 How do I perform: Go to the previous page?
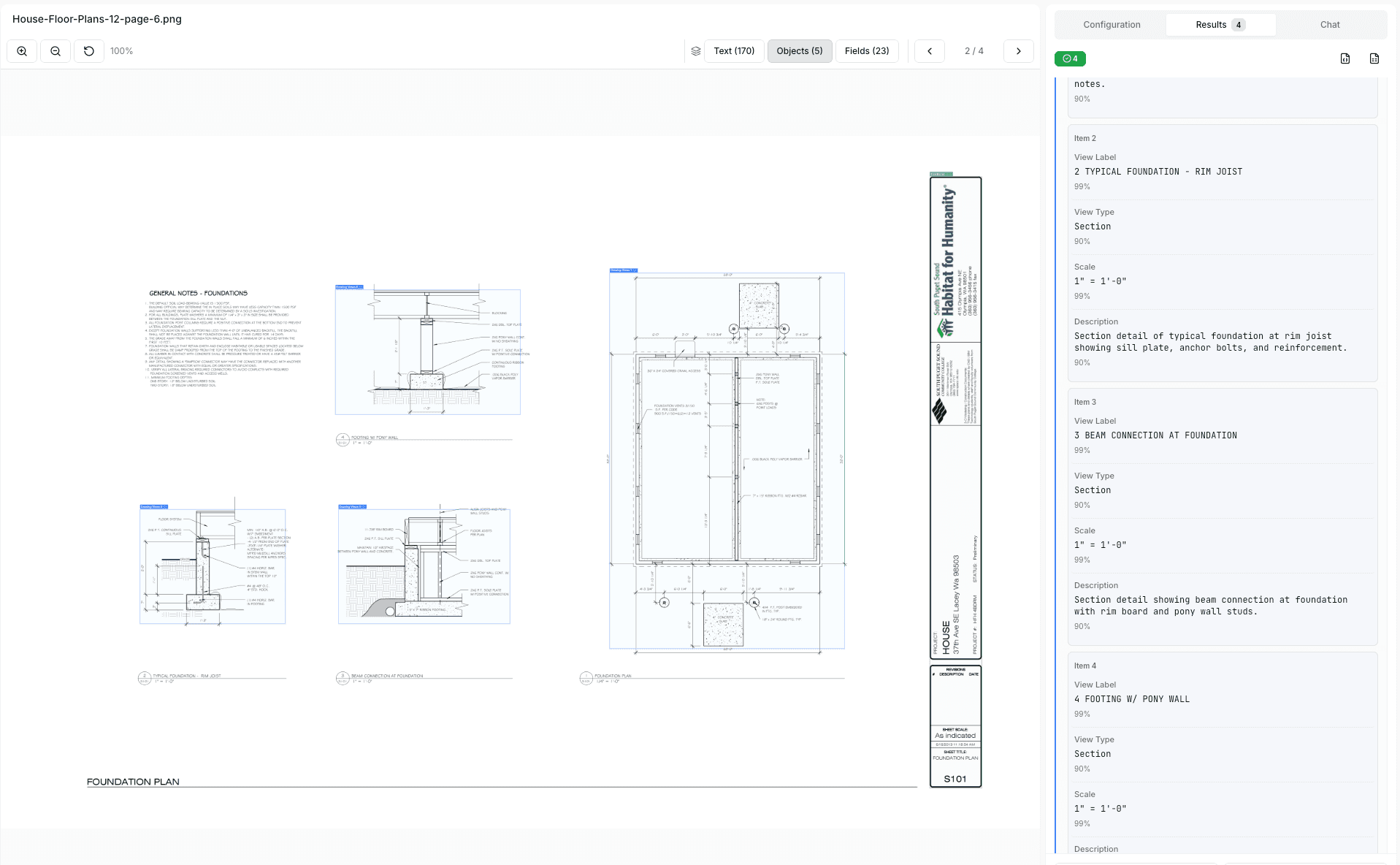pos(930,51)
